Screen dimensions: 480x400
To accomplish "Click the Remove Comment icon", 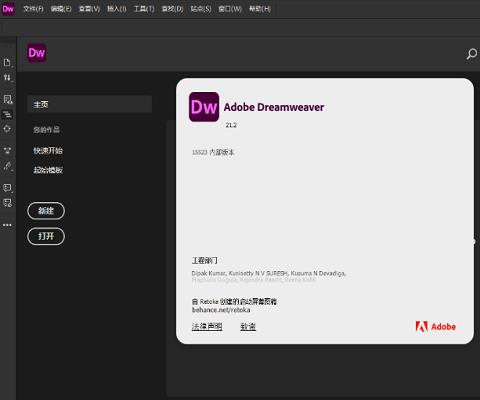I will click(7, 203).
